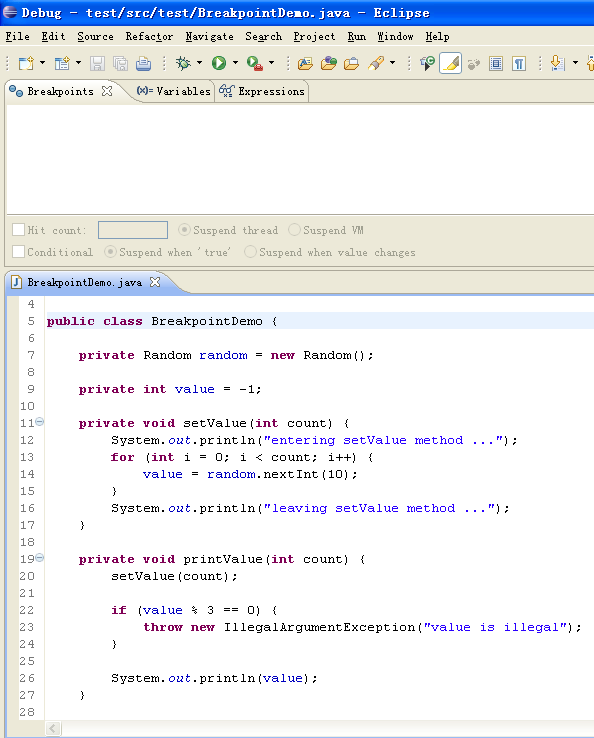Screen dimensions: 594x738
Task: Click the New file wizard icon
Action: 26,63
